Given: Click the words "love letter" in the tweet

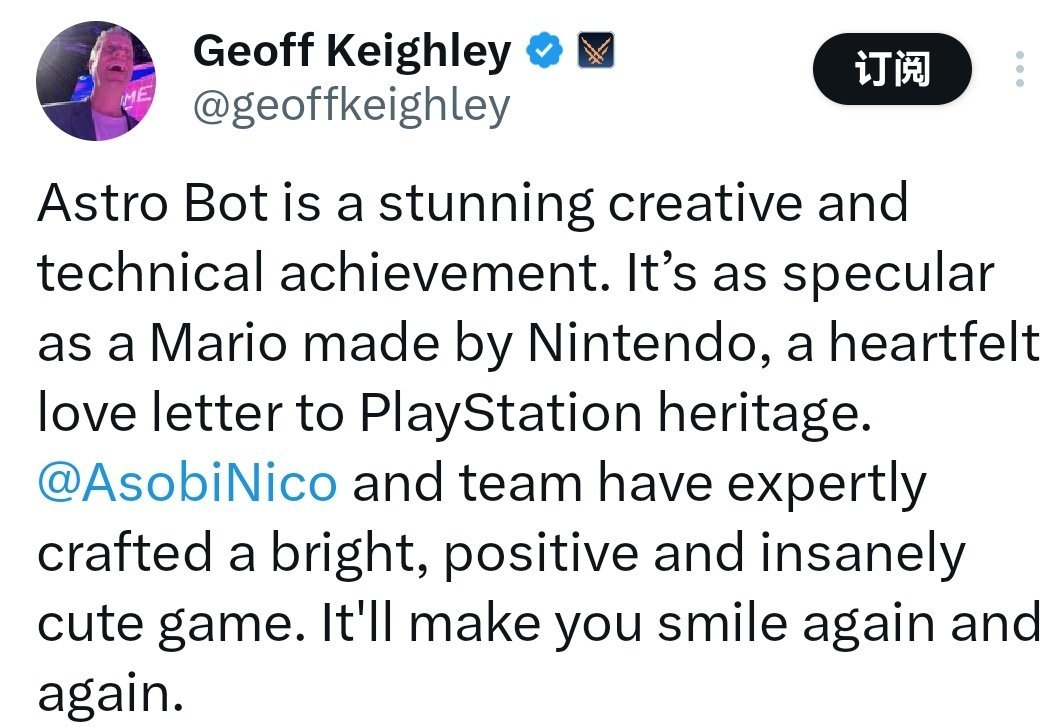Looking at the screenshot, I should click(160, 412).
